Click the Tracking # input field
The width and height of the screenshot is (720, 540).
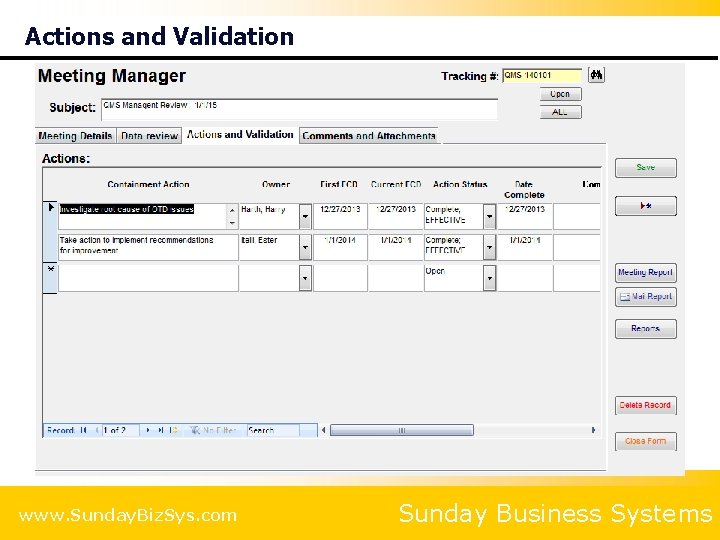tap(542, 76)
